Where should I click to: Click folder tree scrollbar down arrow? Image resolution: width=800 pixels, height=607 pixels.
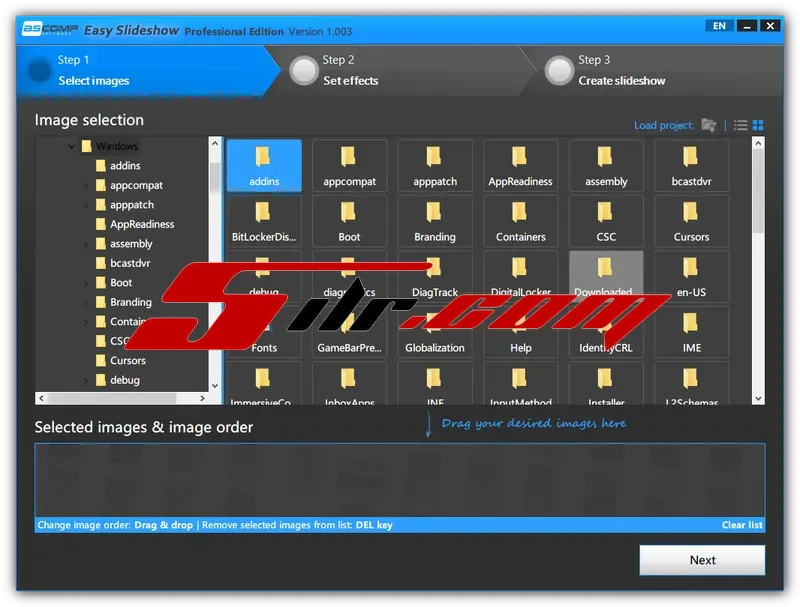(215, 386)
